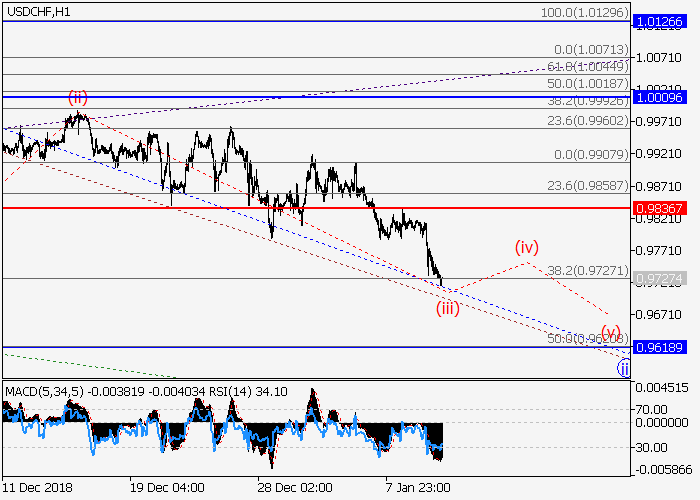Select the 38.2(0.97271) Fibonacci label
The height and width of the screenshot is (500, 700).
point(587,270)
